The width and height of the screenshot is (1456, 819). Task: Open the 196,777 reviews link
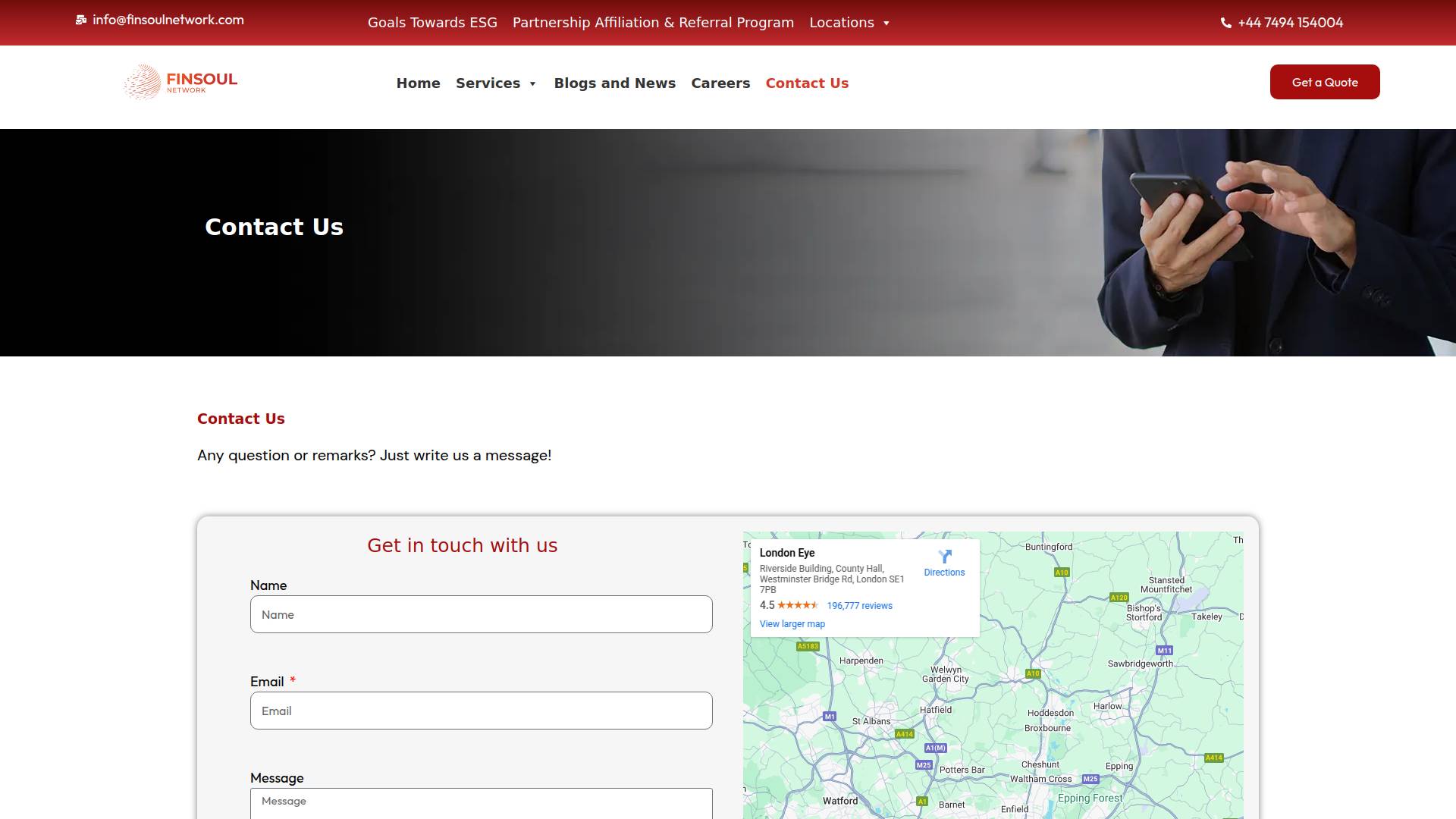pos(859,606)
